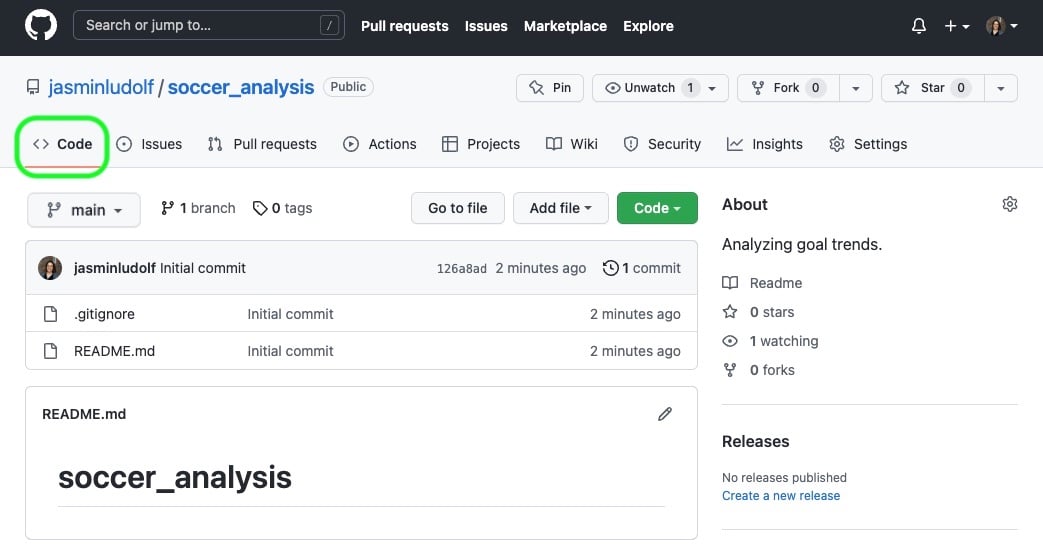View 0 stars in About sidebar
The height and width of the screenshot is (556, 1043).
758,312
